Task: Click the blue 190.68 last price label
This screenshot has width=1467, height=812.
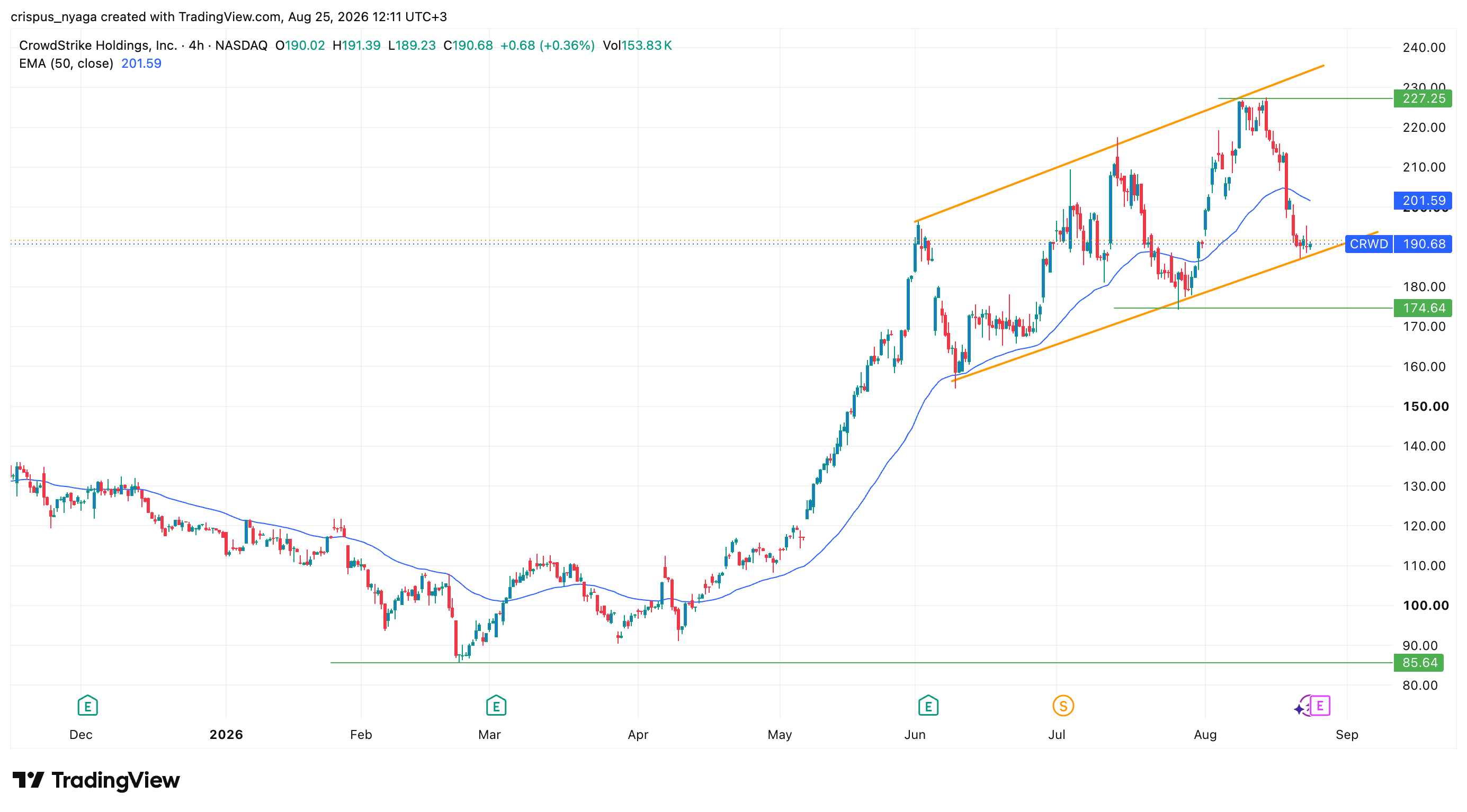Action: 1423,244
